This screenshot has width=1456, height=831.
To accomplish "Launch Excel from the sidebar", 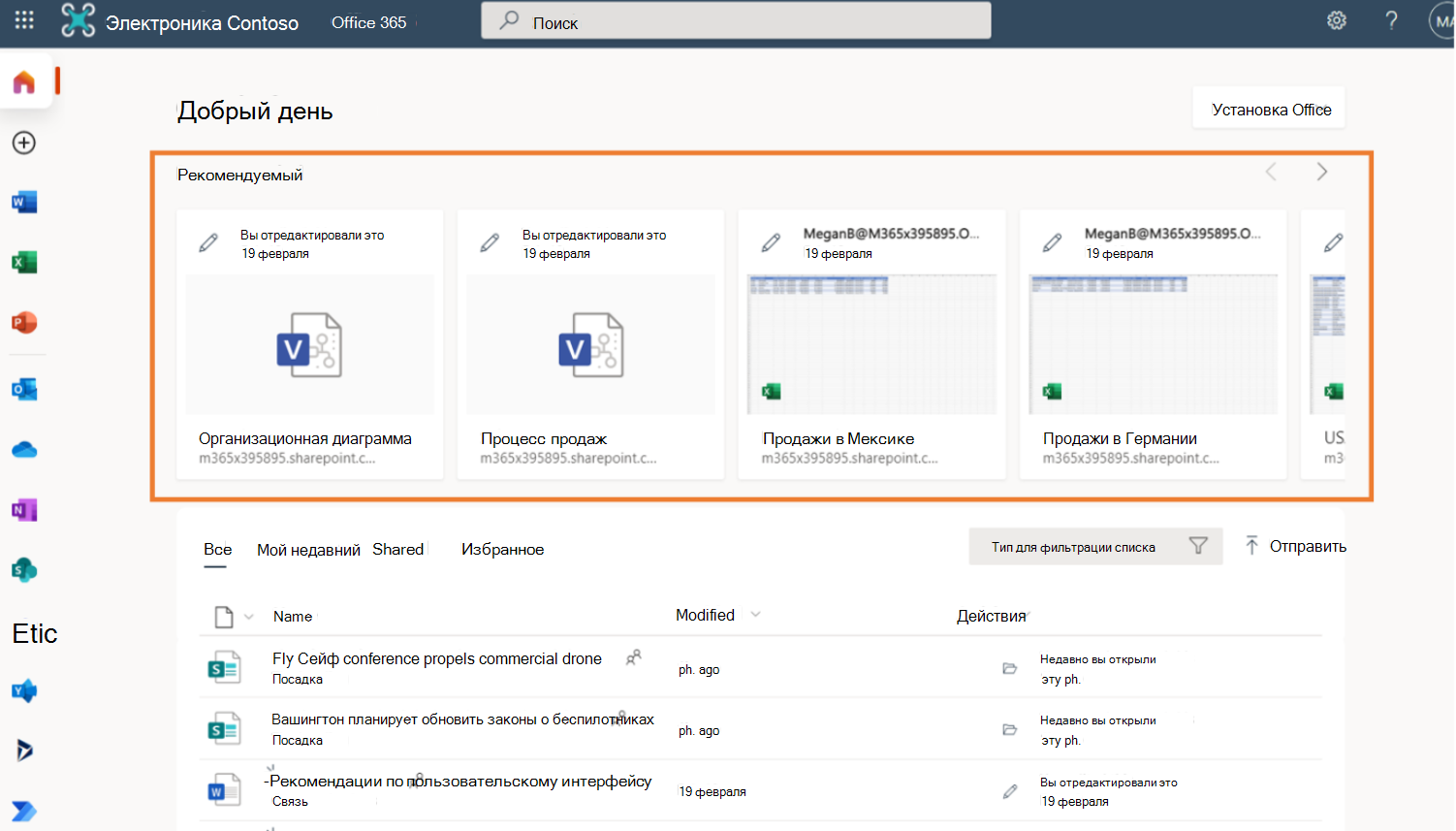I will point(24,262).
